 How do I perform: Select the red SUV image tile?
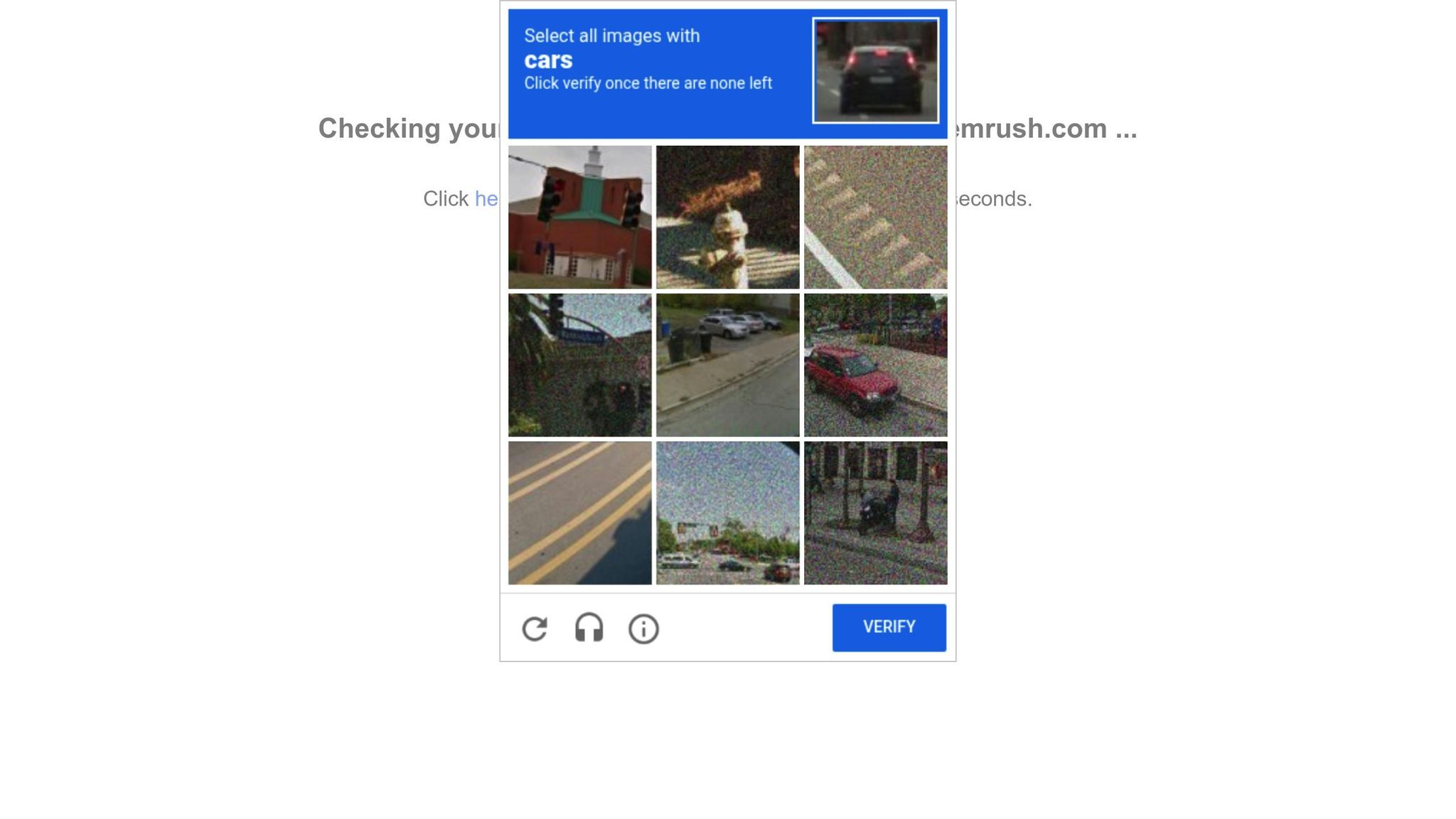click(x=876, y=365)
